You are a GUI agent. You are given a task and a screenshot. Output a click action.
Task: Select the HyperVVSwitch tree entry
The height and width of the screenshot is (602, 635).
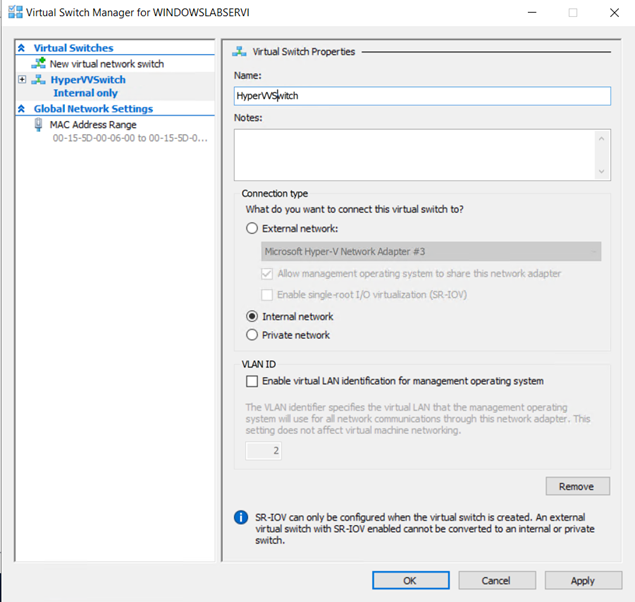click(x=88, y=79)
